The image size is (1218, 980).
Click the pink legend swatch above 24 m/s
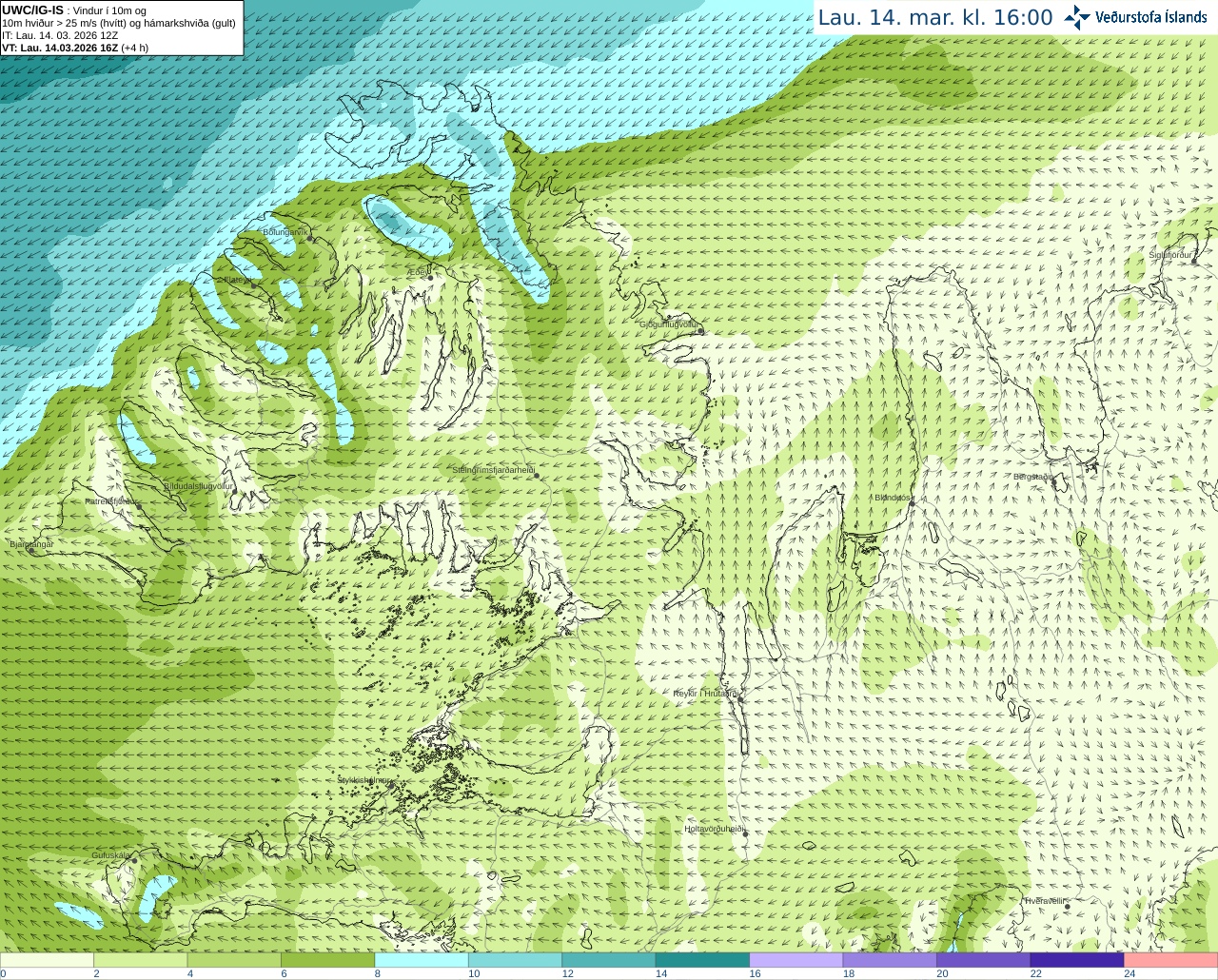(1171, 960)
